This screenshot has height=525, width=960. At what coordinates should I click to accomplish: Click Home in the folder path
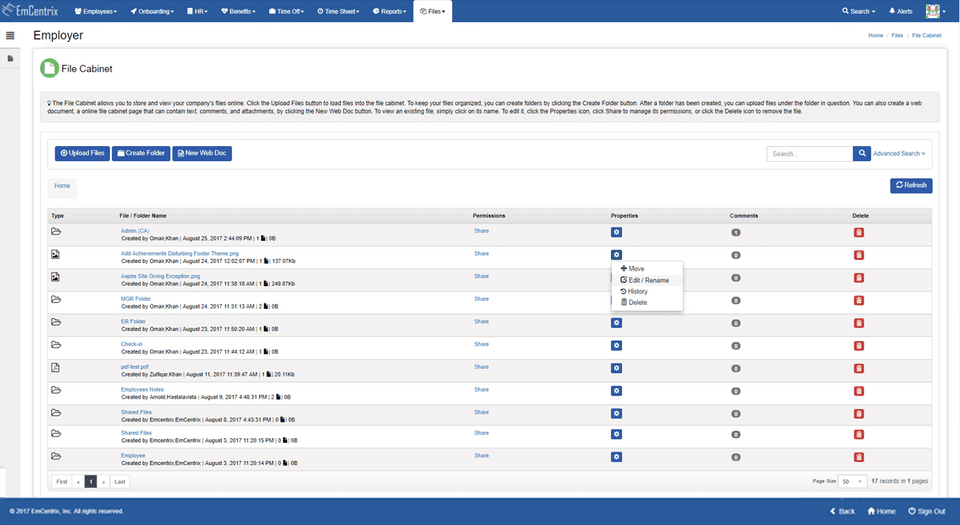pos(62,186)
